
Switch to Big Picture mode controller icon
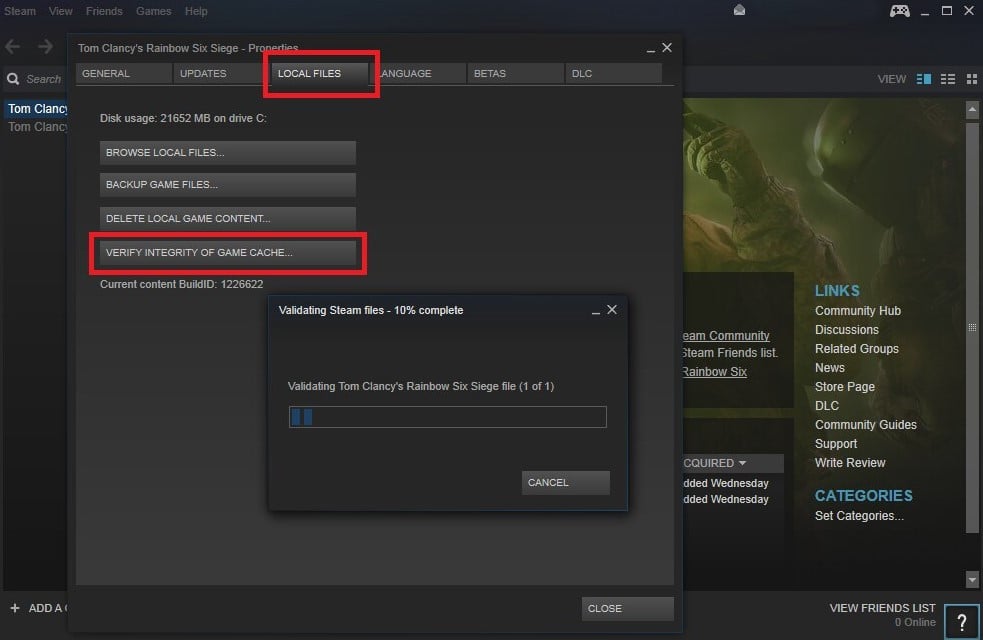coord(900,11)
